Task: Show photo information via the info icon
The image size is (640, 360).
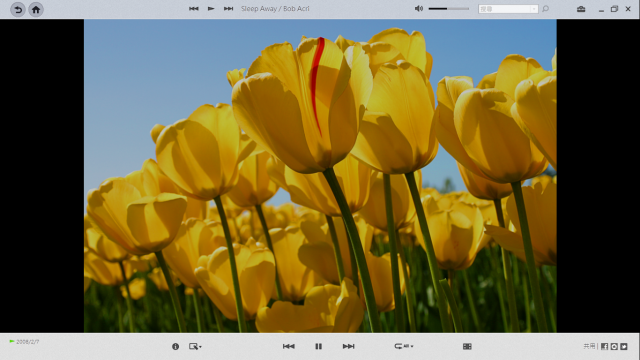Action: [176, 347]
